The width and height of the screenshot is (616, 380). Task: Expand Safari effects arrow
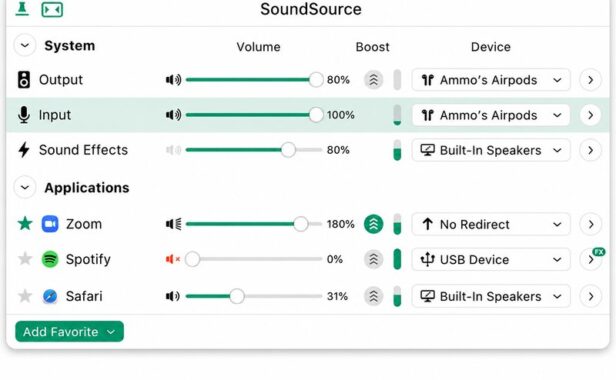[590, 296]
